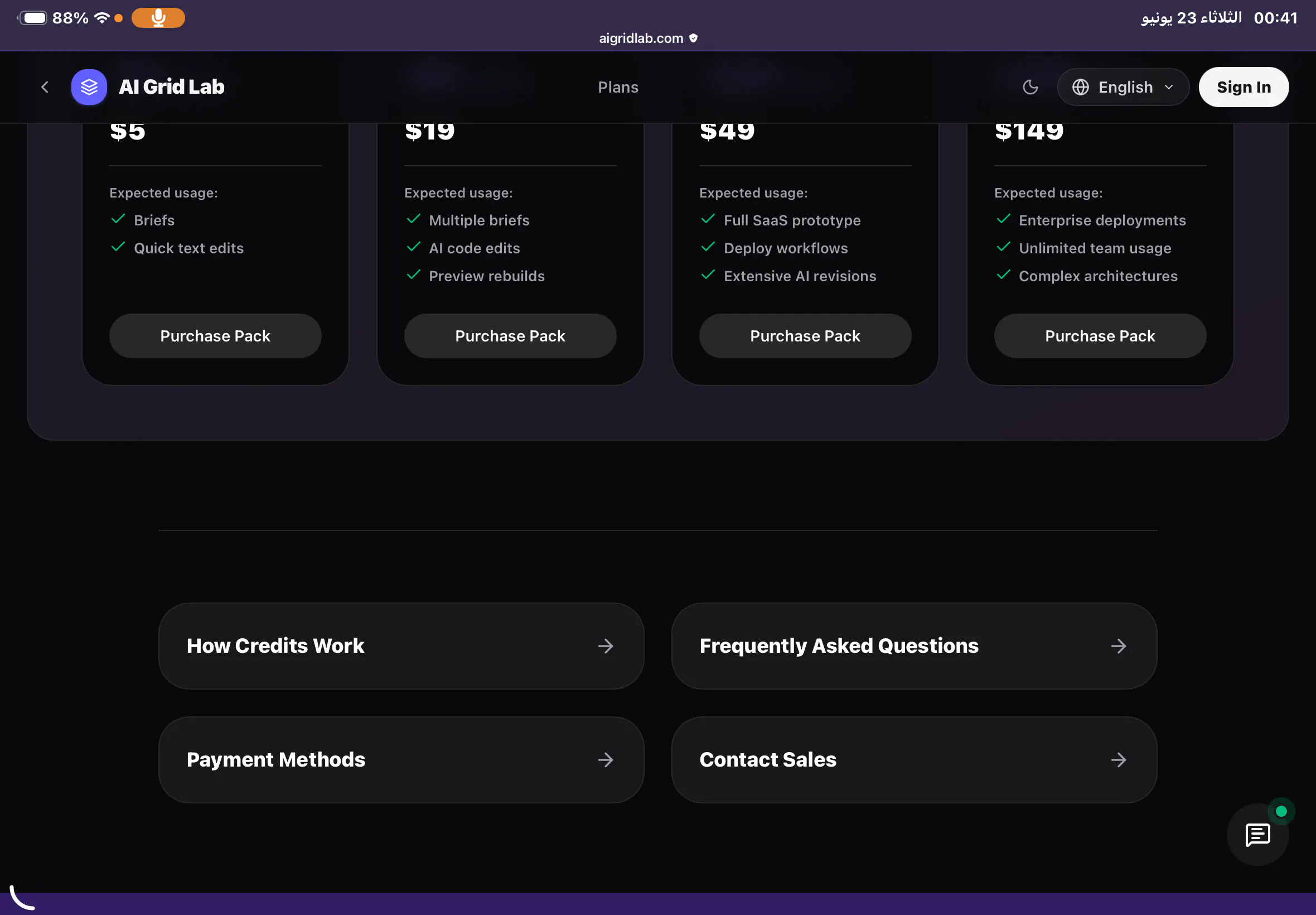Image resolution: width=1316 pixels, height=915 pixels.
Task: Purchase the $19 credit pack
Action: click(510, 336)
